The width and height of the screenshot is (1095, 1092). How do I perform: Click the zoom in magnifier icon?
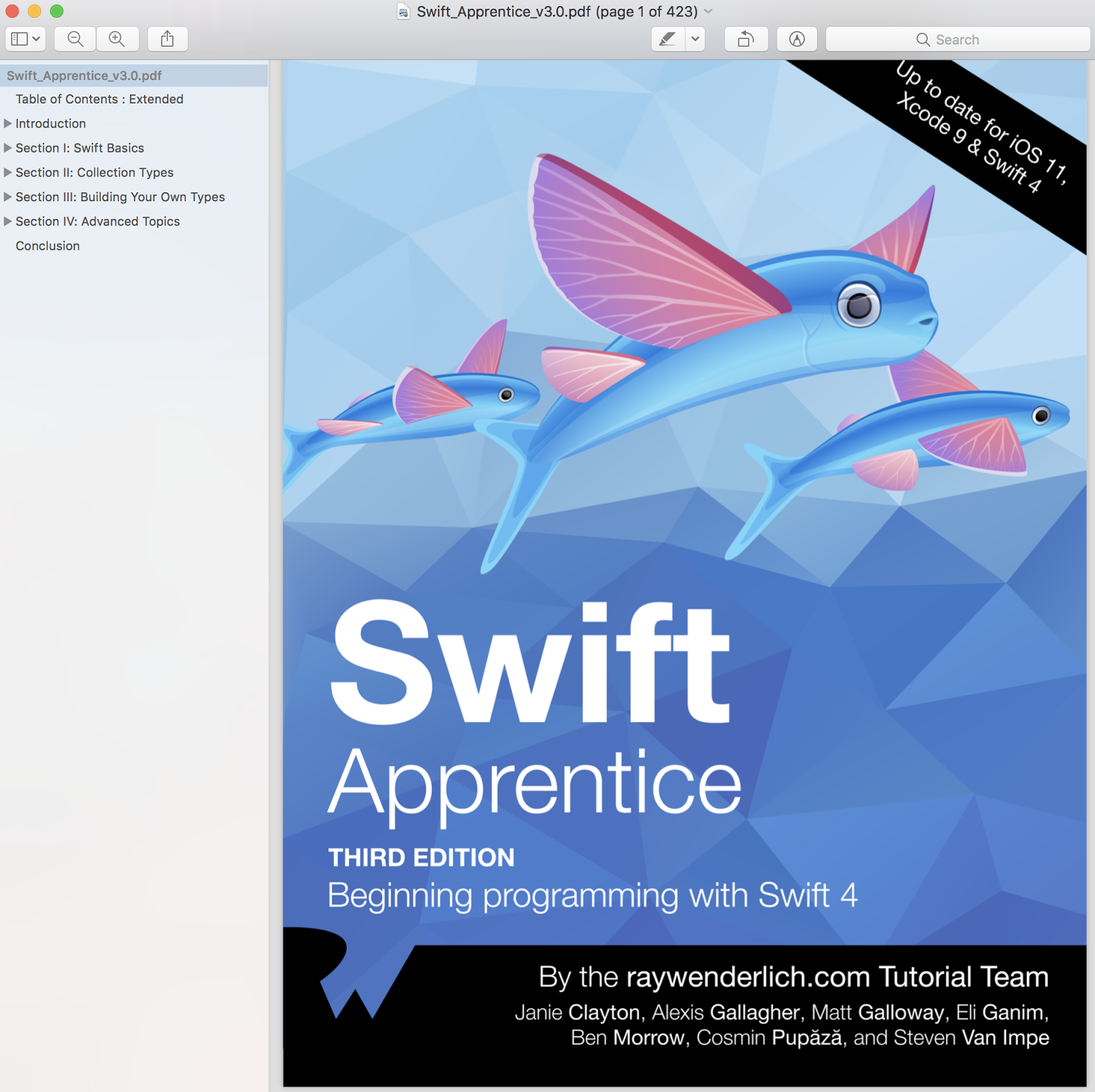pyautogui.click(x=118, y=39)
